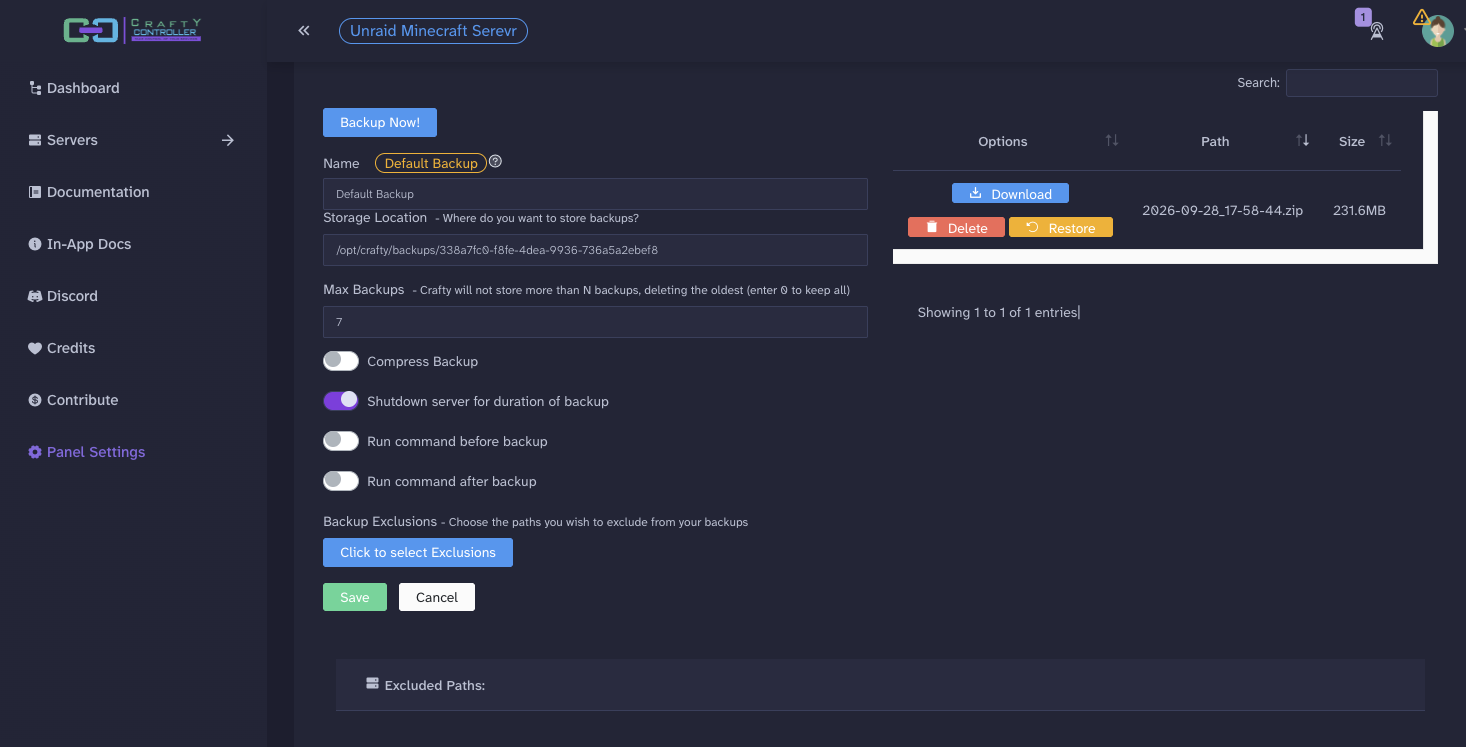This screenshot has height=747, width=1466.
Task: Open the user avatar menu
Action: tap(1438, 31)
